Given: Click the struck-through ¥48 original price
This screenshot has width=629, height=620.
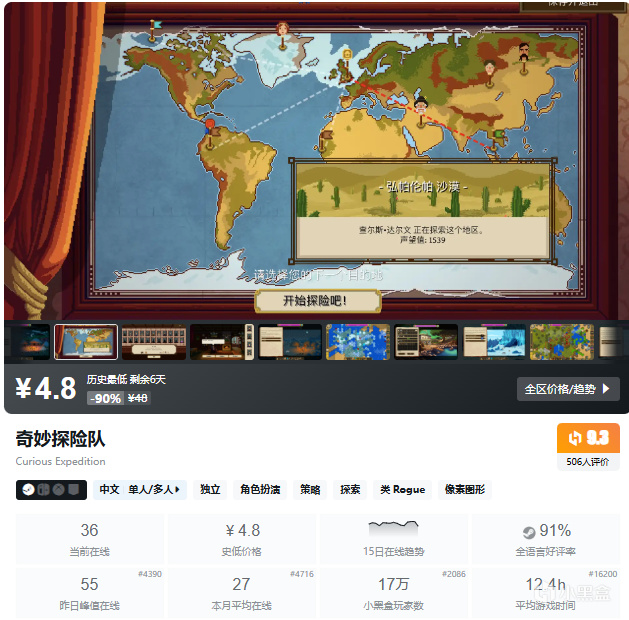Looking at the screenshot, I should tap(138, 398).
